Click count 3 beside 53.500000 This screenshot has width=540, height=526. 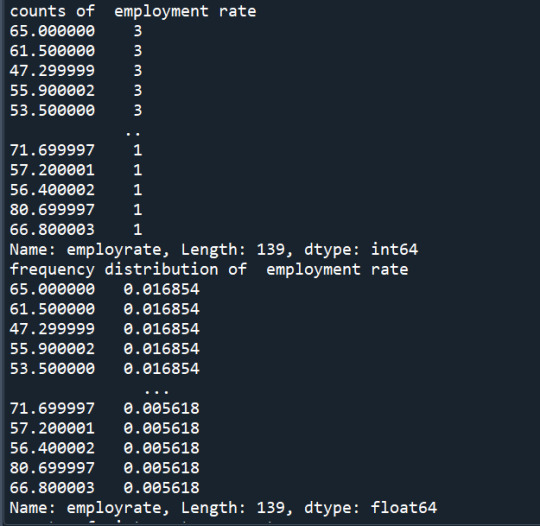point(138,111)
